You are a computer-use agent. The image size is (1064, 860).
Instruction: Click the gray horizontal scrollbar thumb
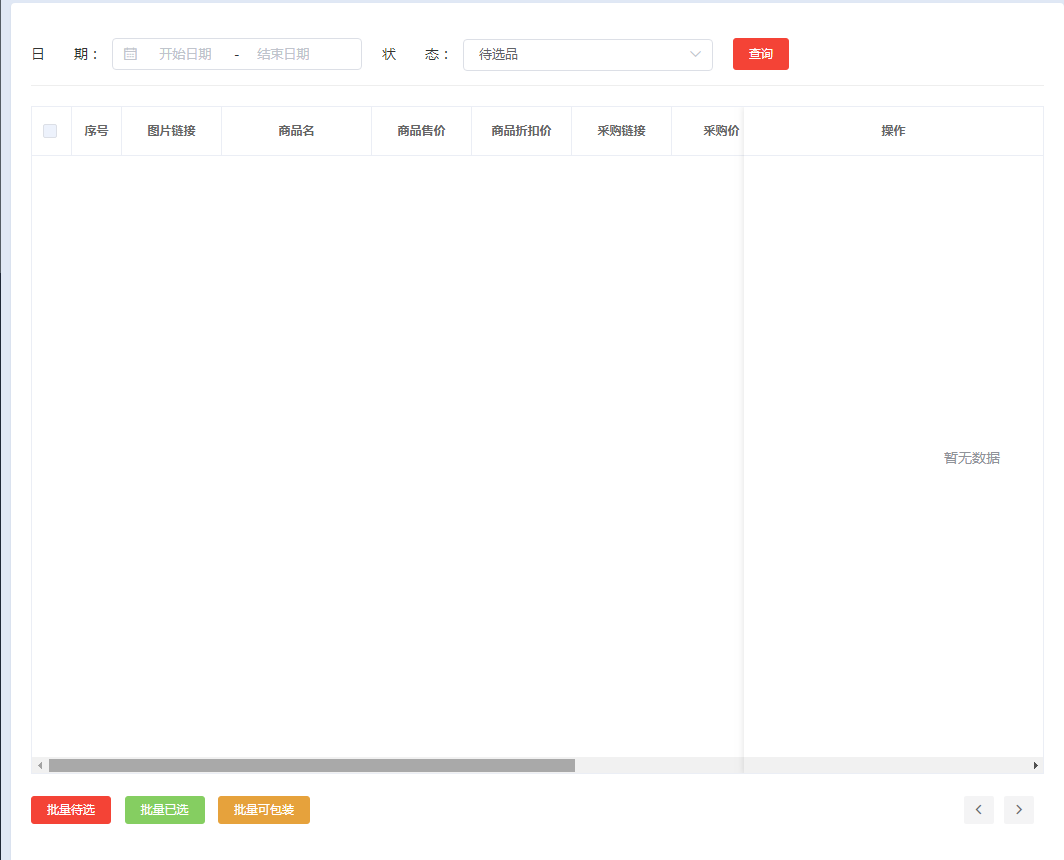[312, 766]
